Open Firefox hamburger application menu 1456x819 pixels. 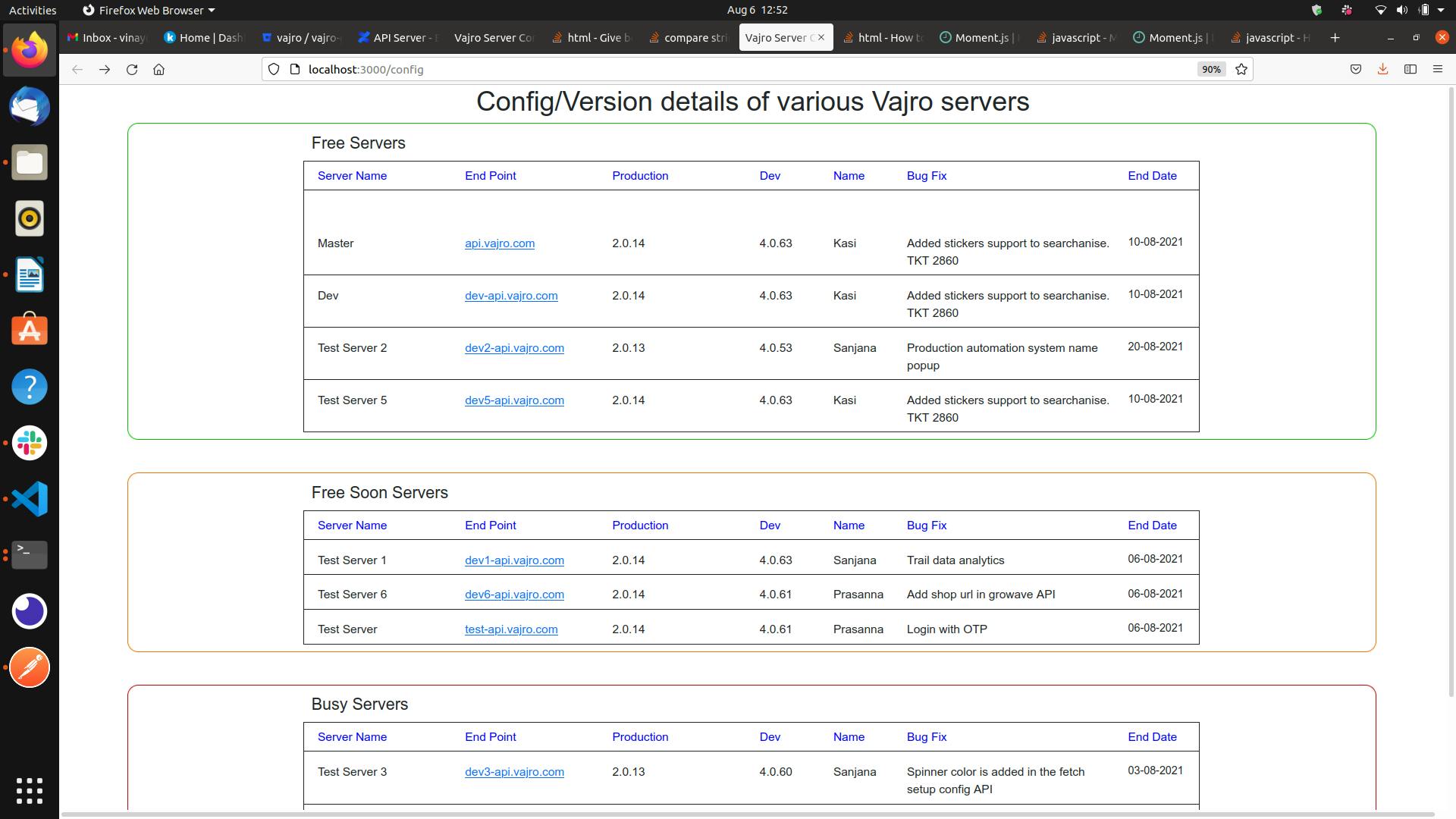pos(1437,69)
